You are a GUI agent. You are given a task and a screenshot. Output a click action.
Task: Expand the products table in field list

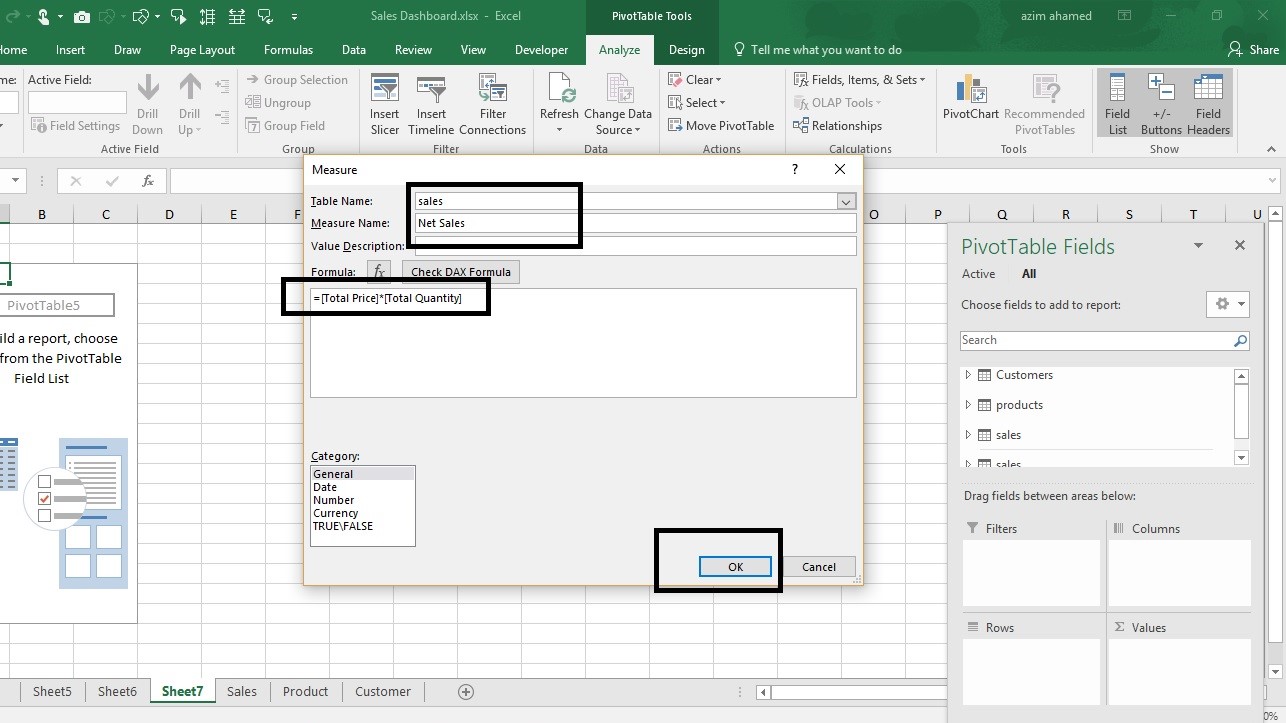967,405
